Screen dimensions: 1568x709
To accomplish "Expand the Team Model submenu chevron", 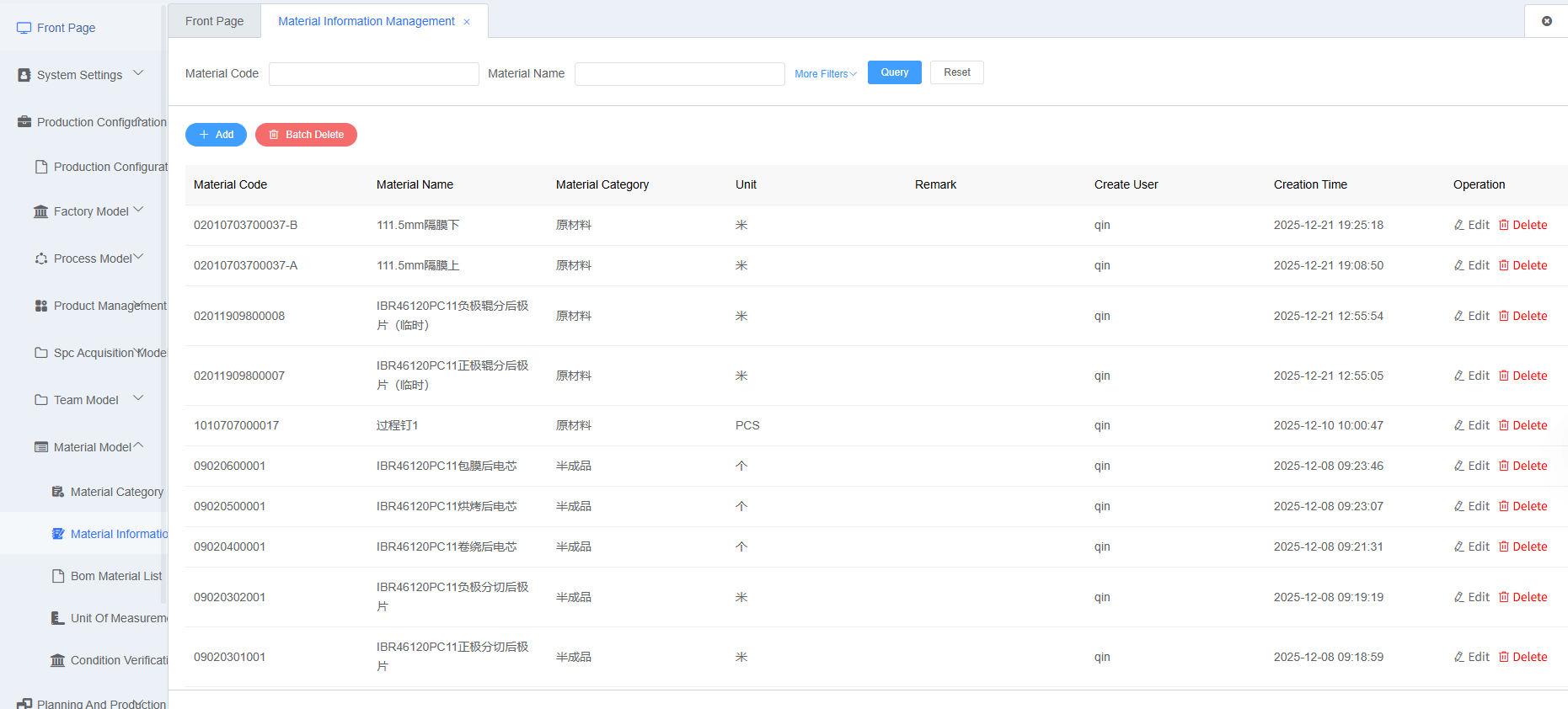I will (138, 398).
